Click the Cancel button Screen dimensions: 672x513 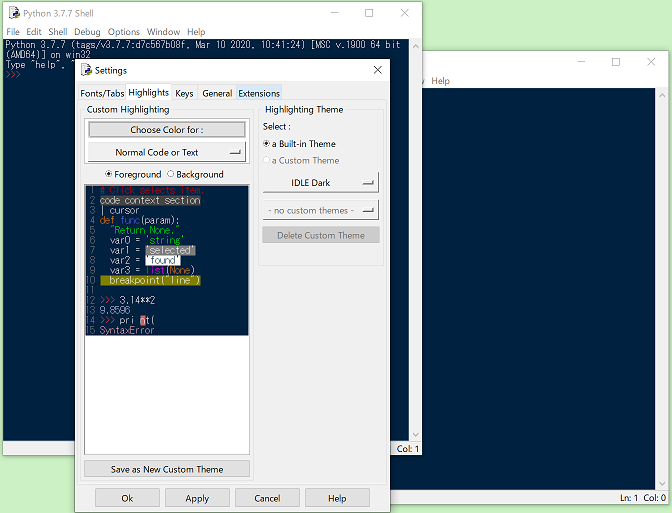[267, 498]
